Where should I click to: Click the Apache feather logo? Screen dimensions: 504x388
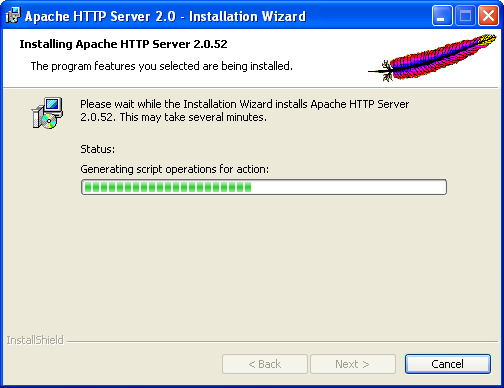pos(432,57)
